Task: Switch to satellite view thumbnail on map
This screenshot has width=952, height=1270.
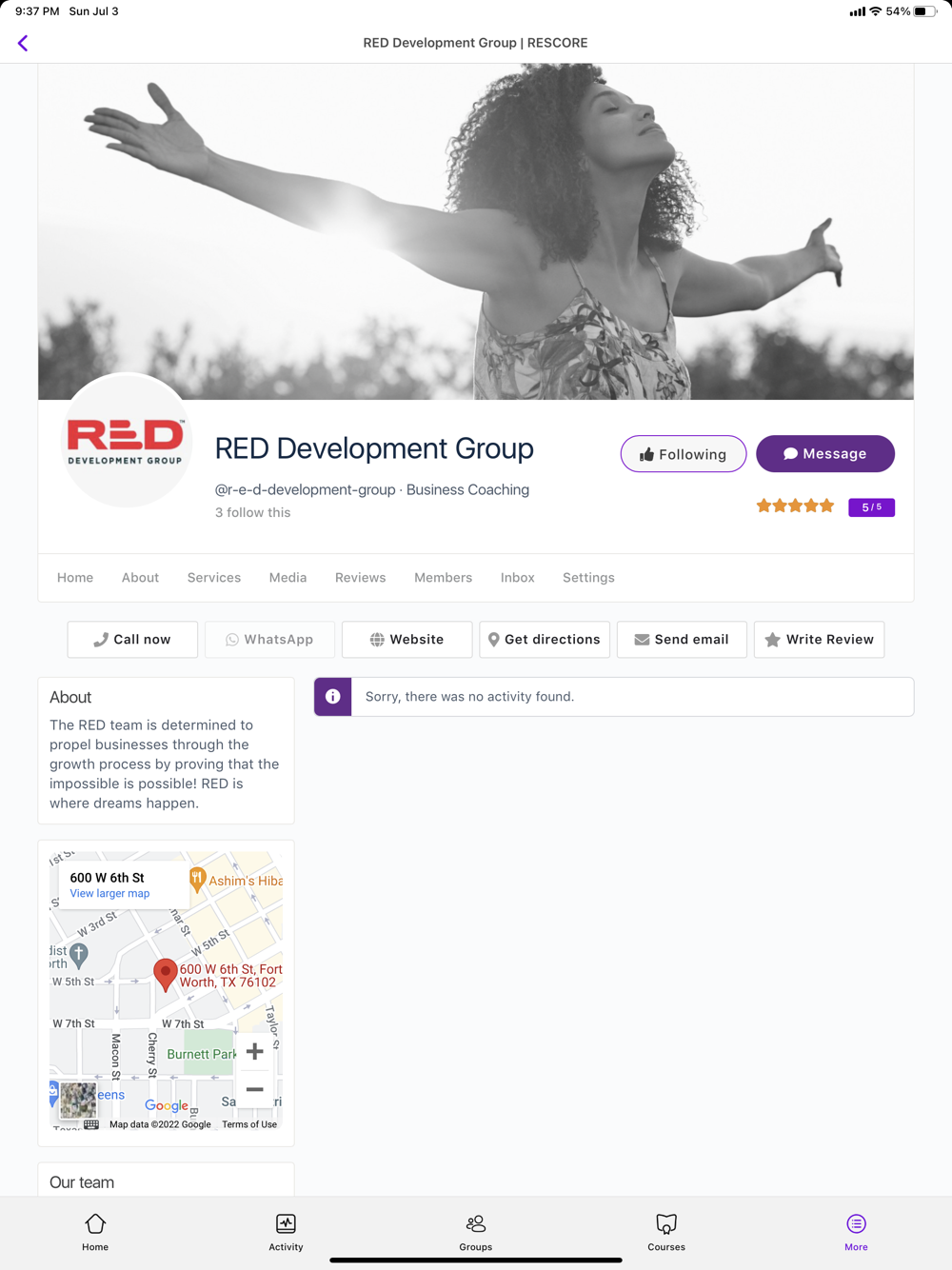Action: [78, 1101]
